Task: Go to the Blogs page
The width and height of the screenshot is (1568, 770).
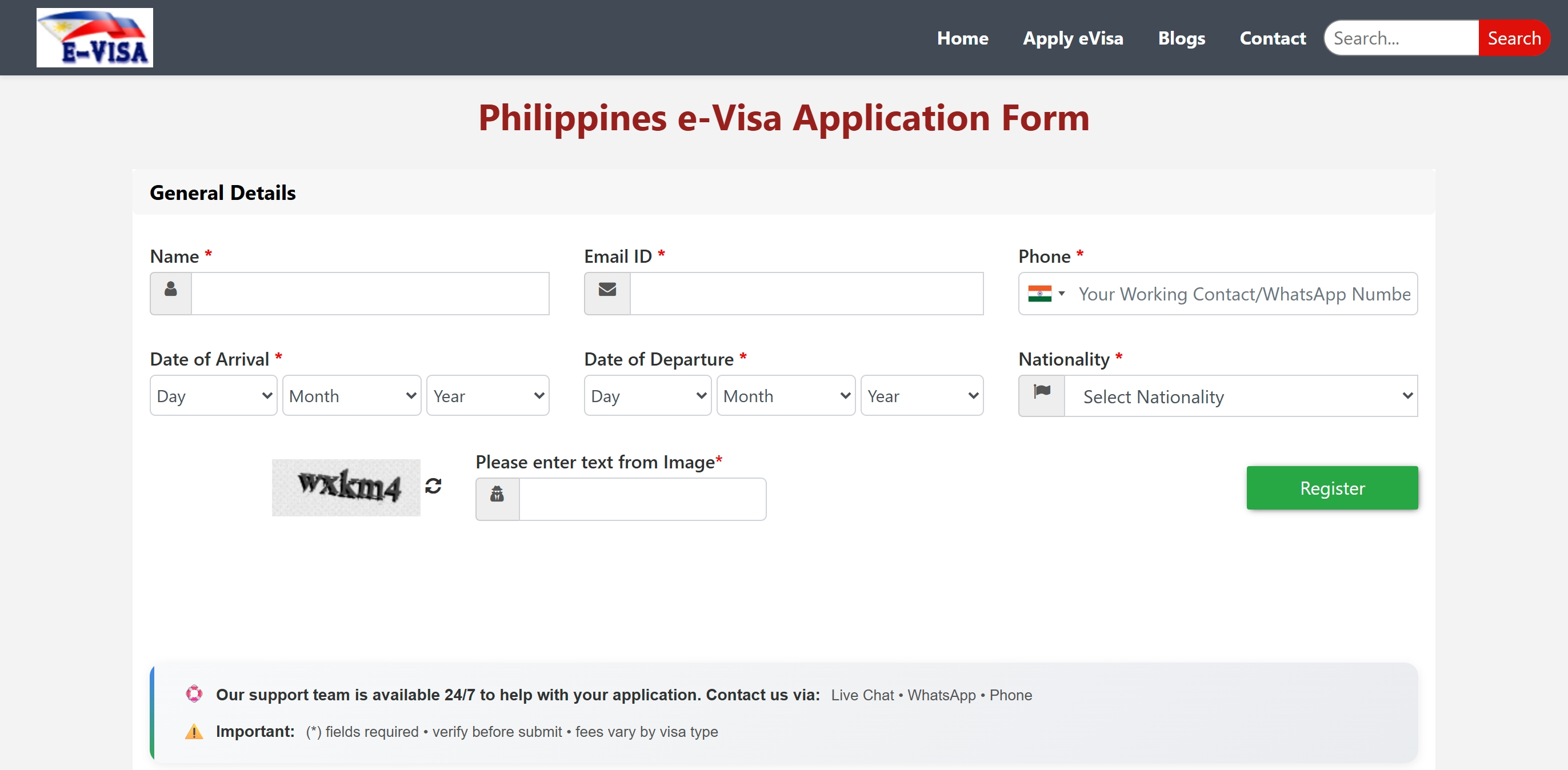Action: click(1181, 38)
